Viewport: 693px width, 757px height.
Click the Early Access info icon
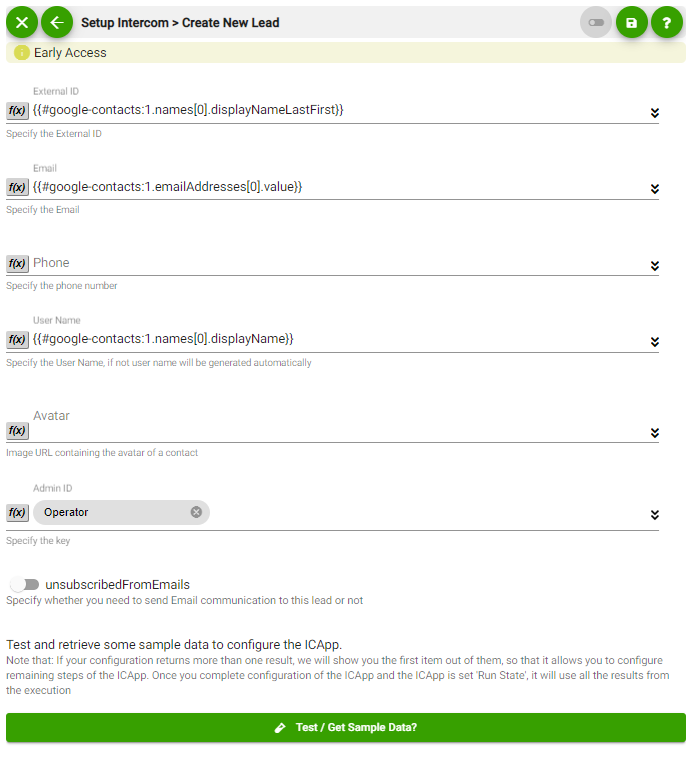[x=21, y=53]
